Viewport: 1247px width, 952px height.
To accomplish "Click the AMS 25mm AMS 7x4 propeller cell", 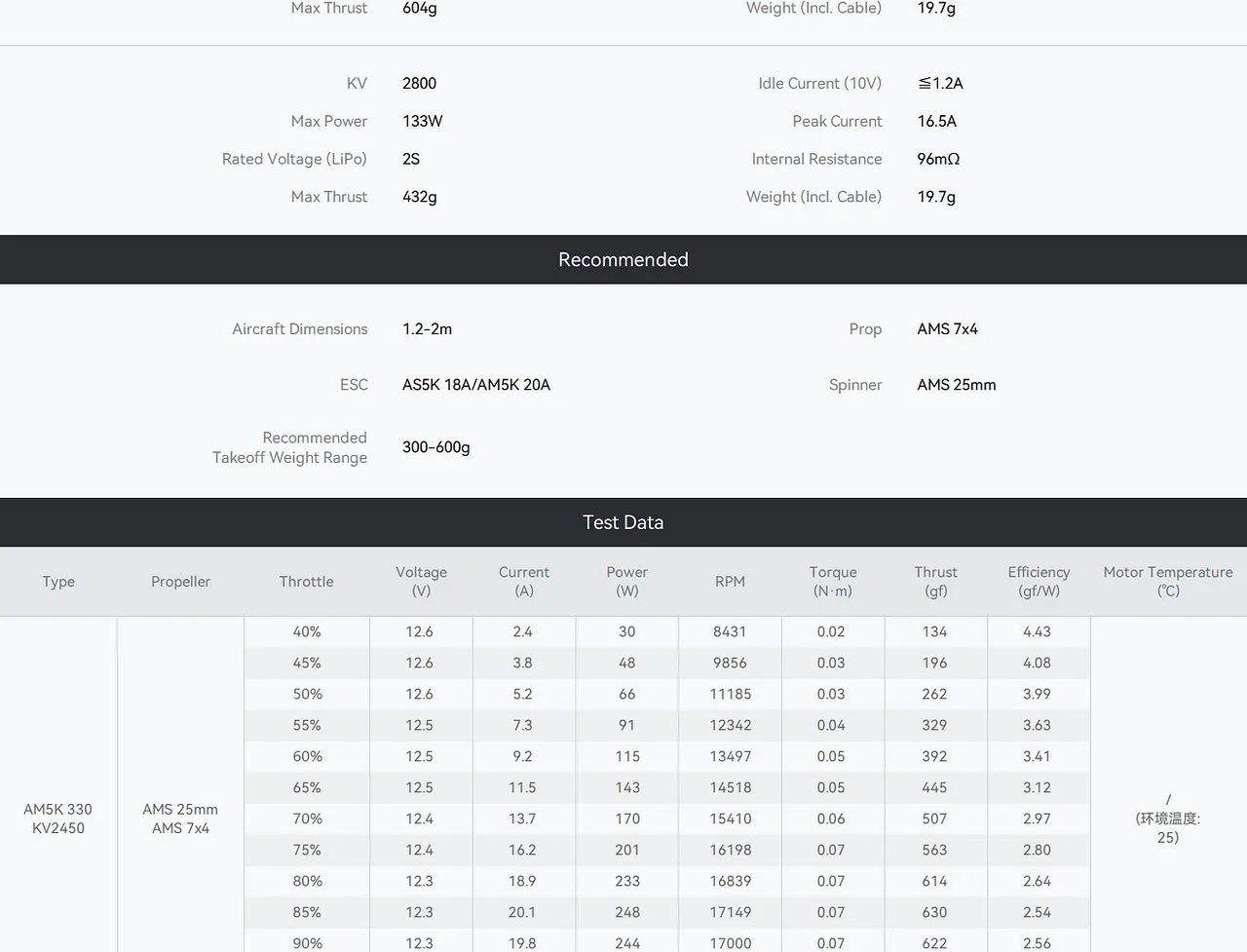I will (x=180, y=819).
